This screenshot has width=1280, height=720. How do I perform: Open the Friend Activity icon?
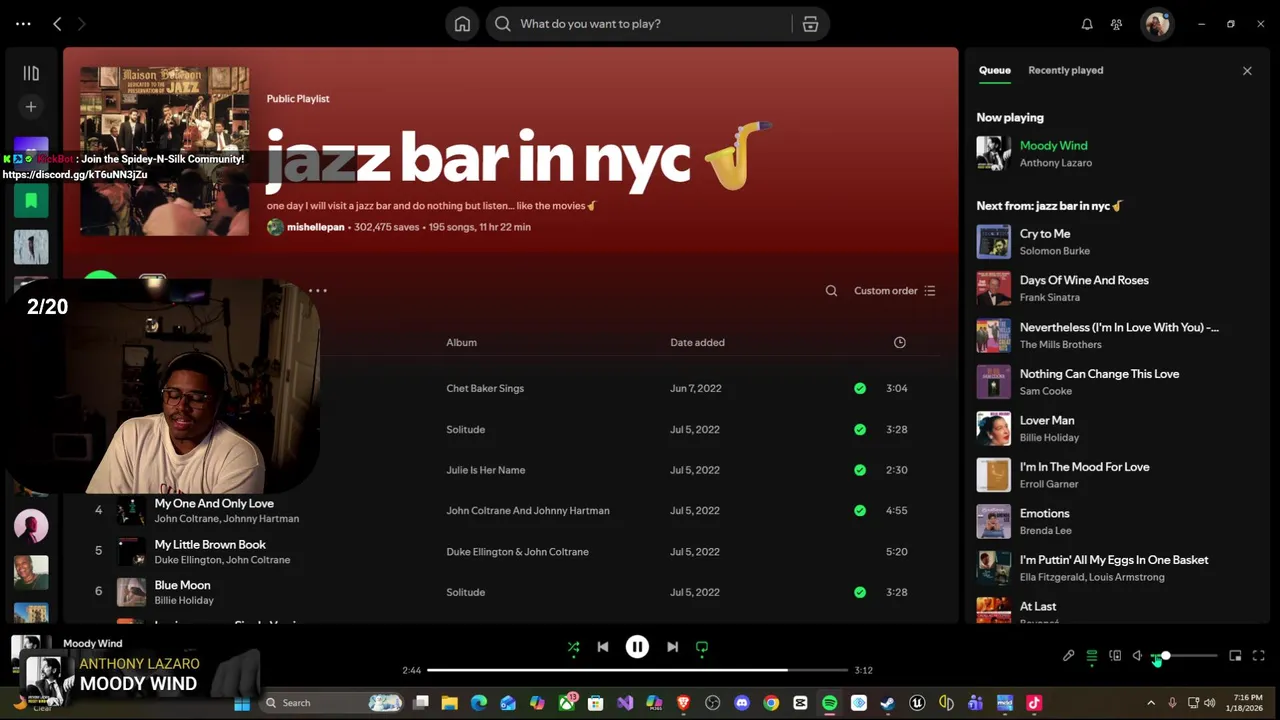pos(1116,24)
